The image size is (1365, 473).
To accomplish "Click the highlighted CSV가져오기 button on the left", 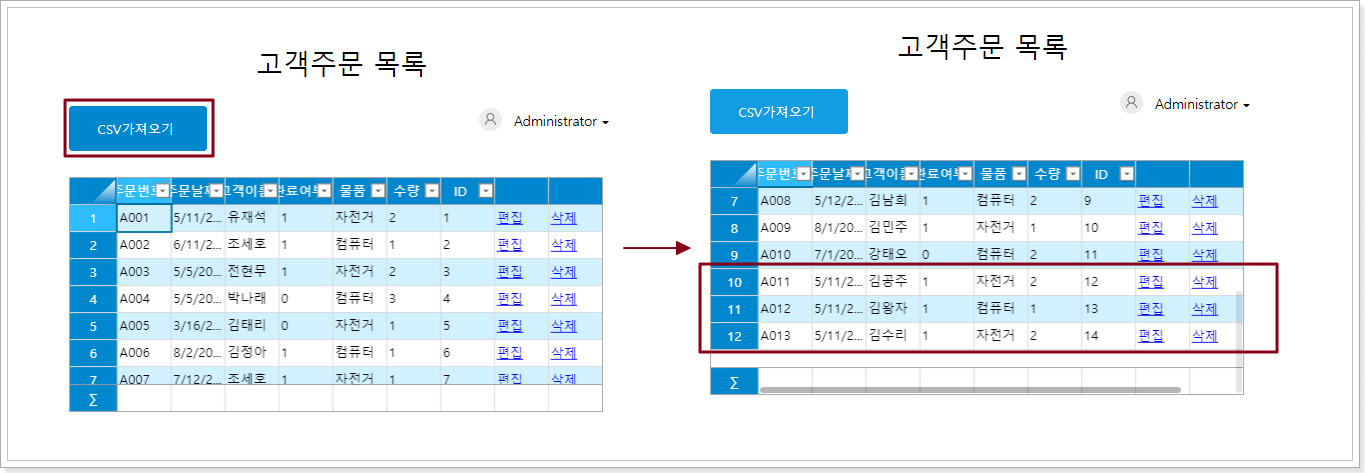I will point(137,128).
